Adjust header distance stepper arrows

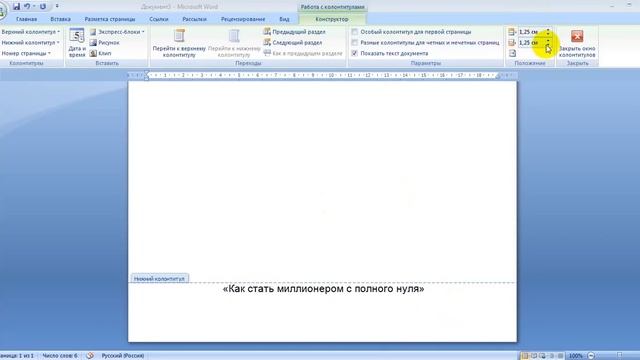pos(548,32)
